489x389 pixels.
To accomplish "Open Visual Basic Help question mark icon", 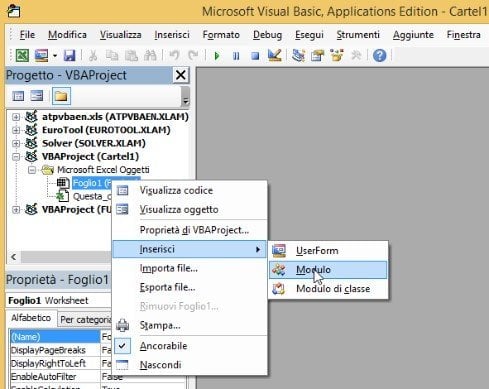I will [x=380, y=55].
